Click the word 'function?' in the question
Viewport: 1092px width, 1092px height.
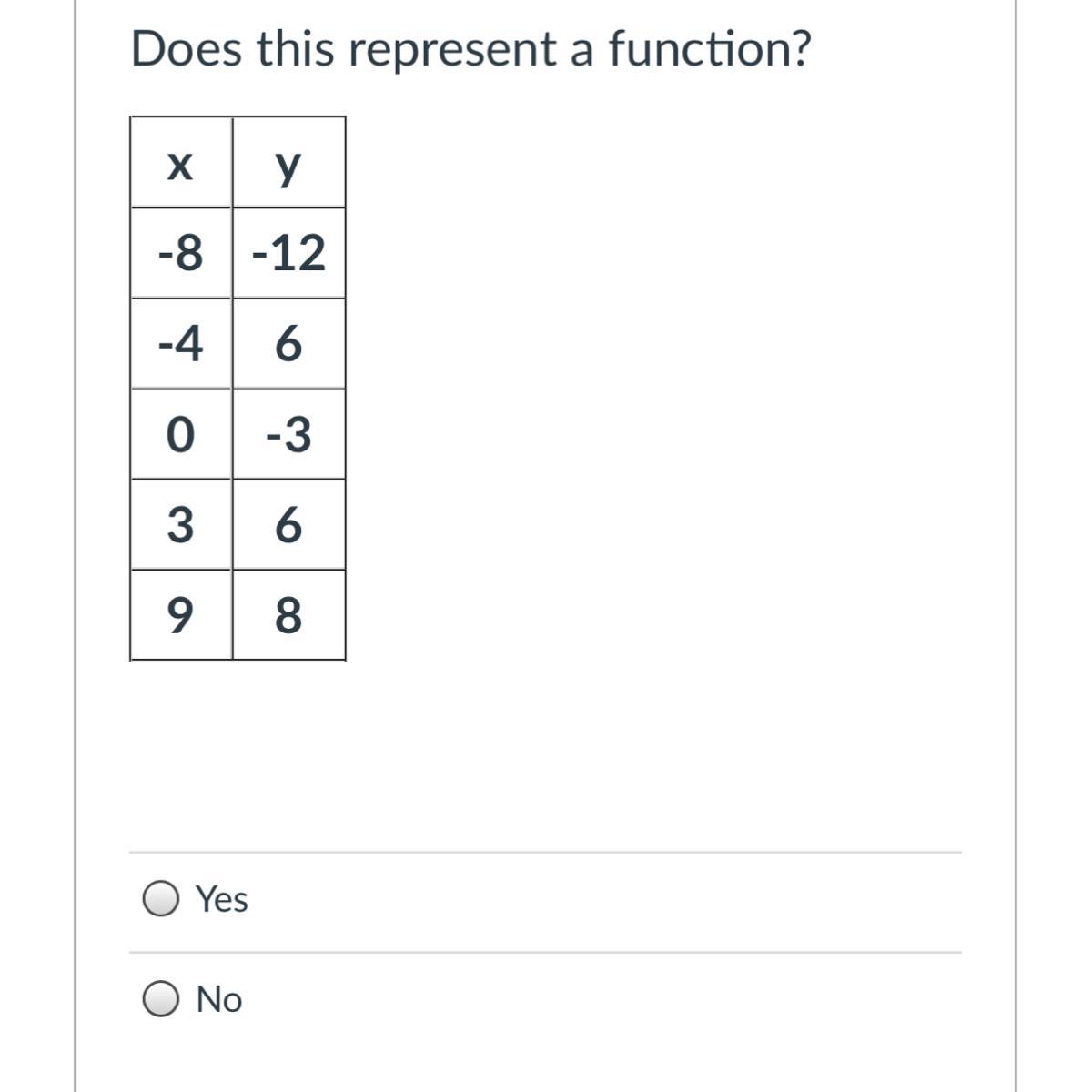pos(709,49)
